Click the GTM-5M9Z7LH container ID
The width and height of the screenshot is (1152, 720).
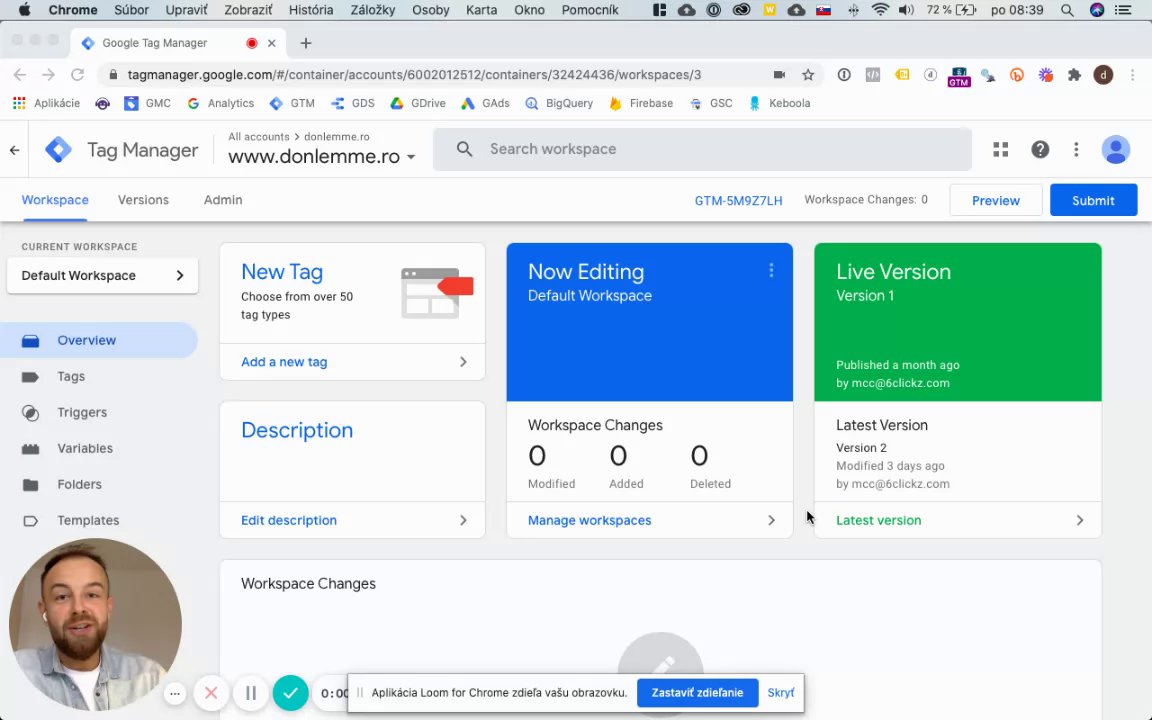738,201
